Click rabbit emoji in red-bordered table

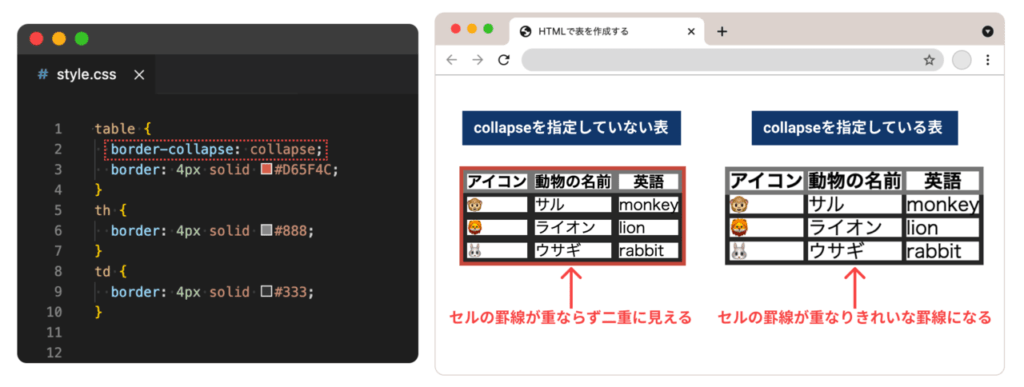tap(475, 251)
